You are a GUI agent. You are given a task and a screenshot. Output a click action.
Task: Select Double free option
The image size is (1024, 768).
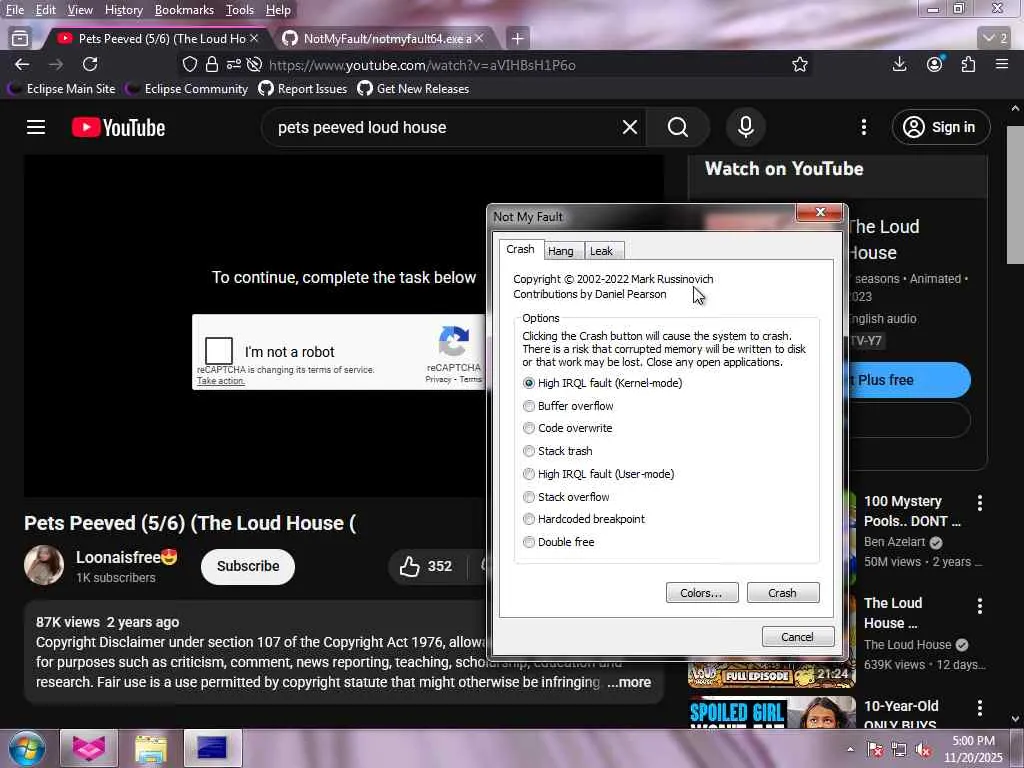pos(528,541)
